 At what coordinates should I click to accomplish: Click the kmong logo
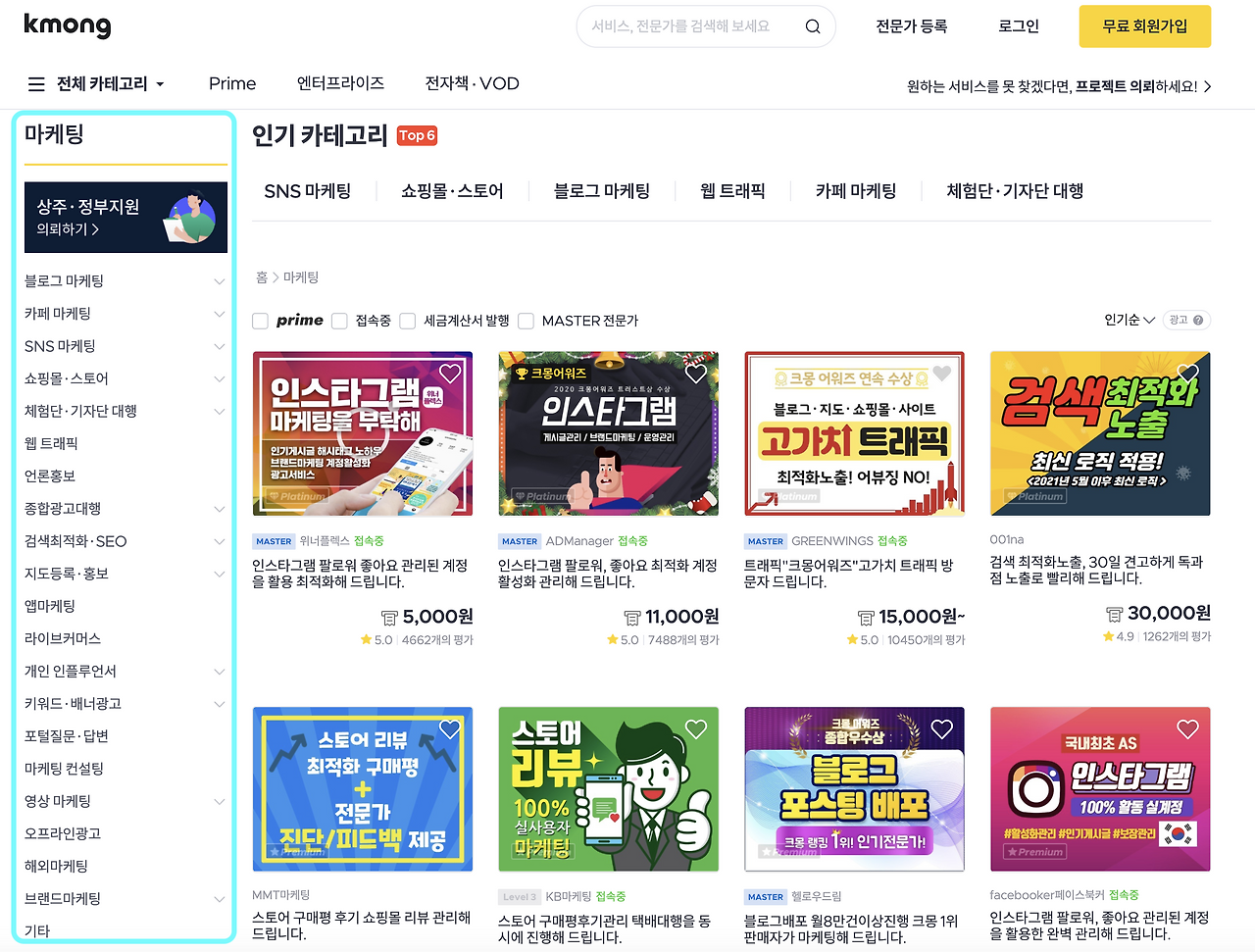pyautogui.click(x=67, y=26)
